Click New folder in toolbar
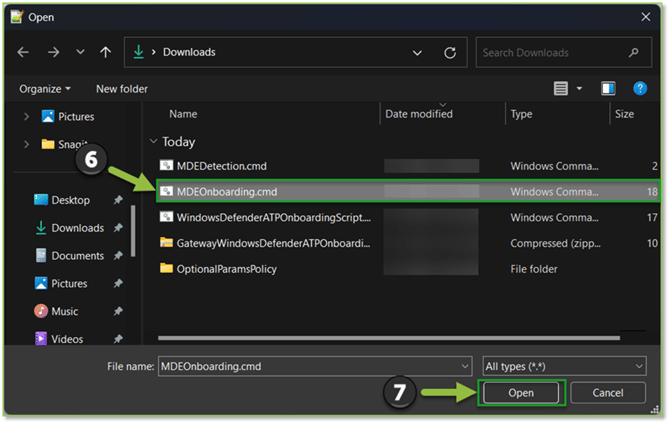The height and width of the screenshot is (424, 670). pyautogui.click(x=121, y=89)
